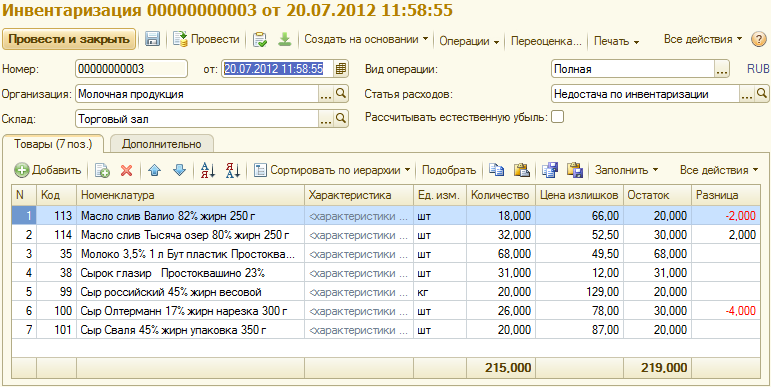The width and height of the screenshot is (771, 387).
Task: Click the Склад field Торговый зал
Action: 197,119
